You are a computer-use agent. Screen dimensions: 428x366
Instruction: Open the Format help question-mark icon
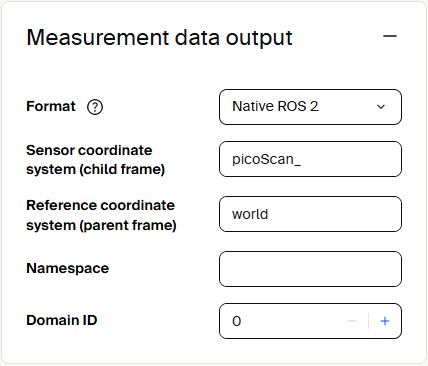click(x=95, y=107)
